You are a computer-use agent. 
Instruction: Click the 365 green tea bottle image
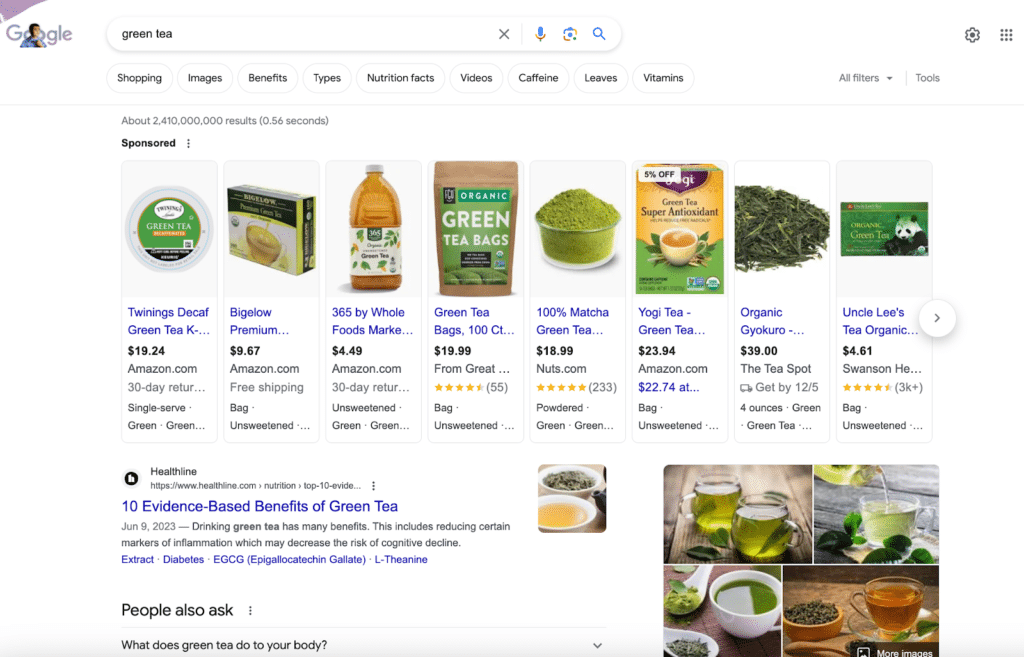374,227
